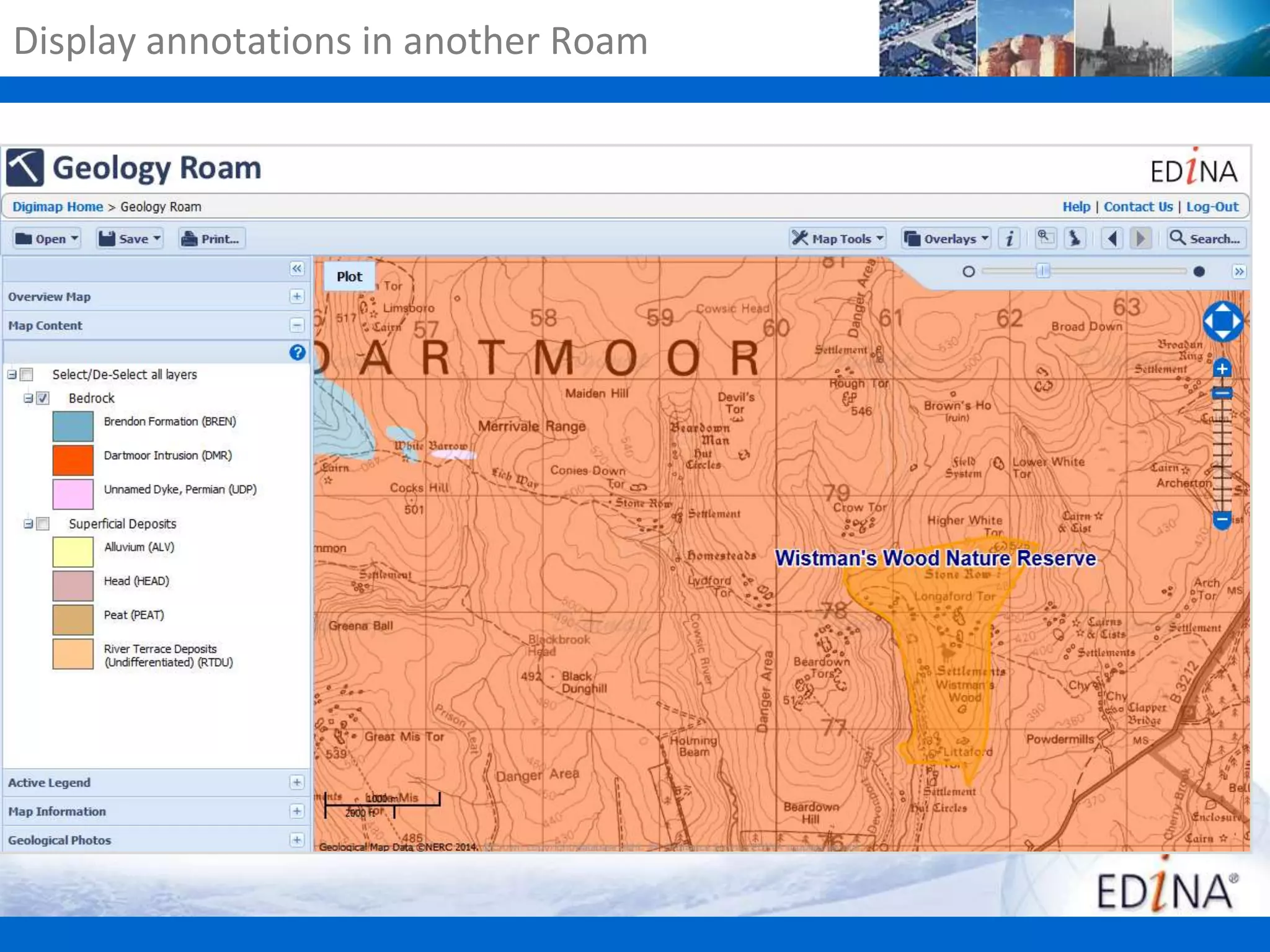Image resolution: width=1270 pixels, height=952 pixels.
Task: Zoom out with bottom minus button
Action: (x=1222, y=519)
